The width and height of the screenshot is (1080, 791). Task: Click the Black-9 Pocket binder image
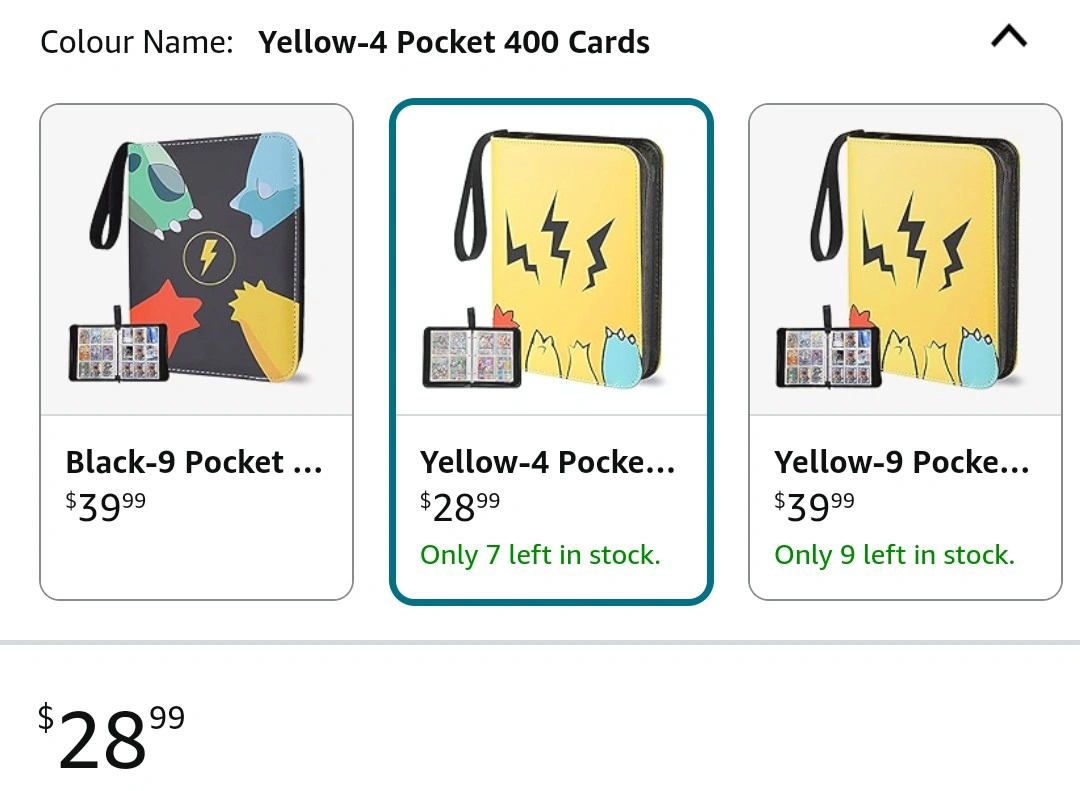(x=196, y=258)
